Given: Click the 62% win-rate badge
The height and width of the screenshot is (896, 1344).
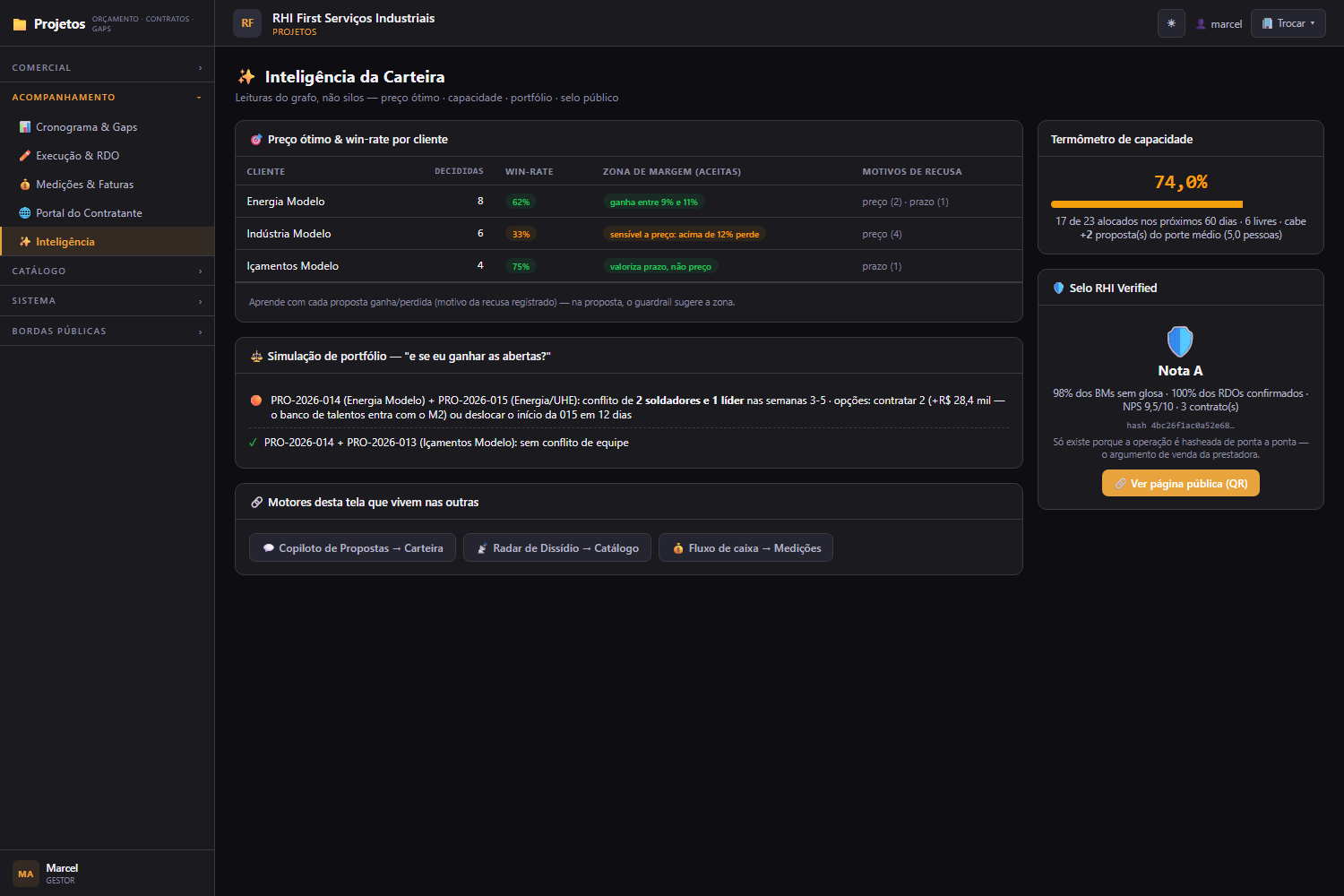Looking at the screenshot, I should 521,202.
